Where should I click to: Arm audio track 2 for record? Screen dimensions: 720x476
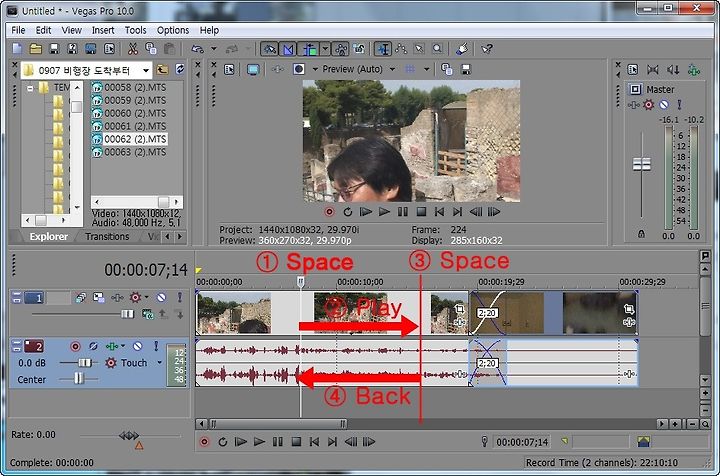tap(75, 346)
